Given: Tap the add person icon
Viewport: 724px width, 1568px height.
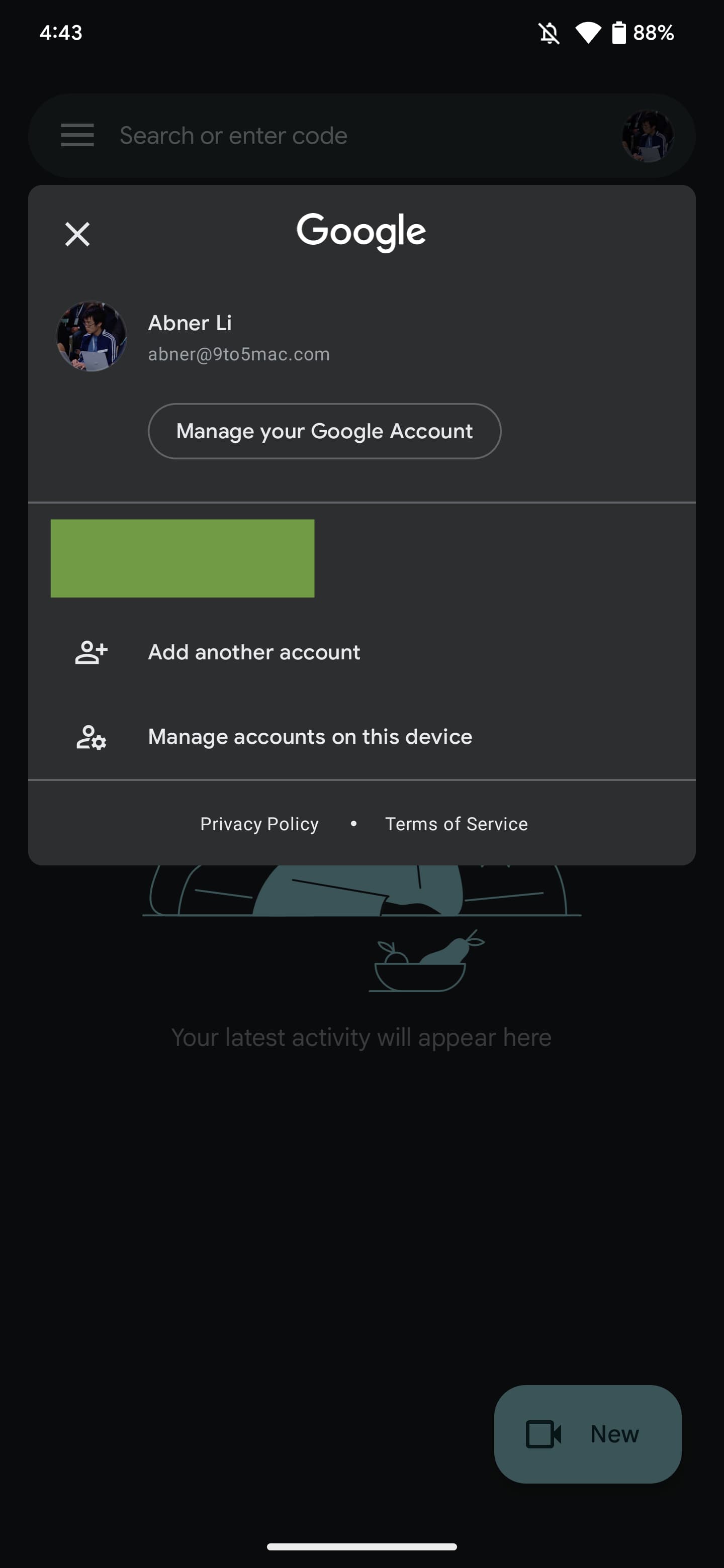Looking at the screenshot, I should click(x=92, y=652).
